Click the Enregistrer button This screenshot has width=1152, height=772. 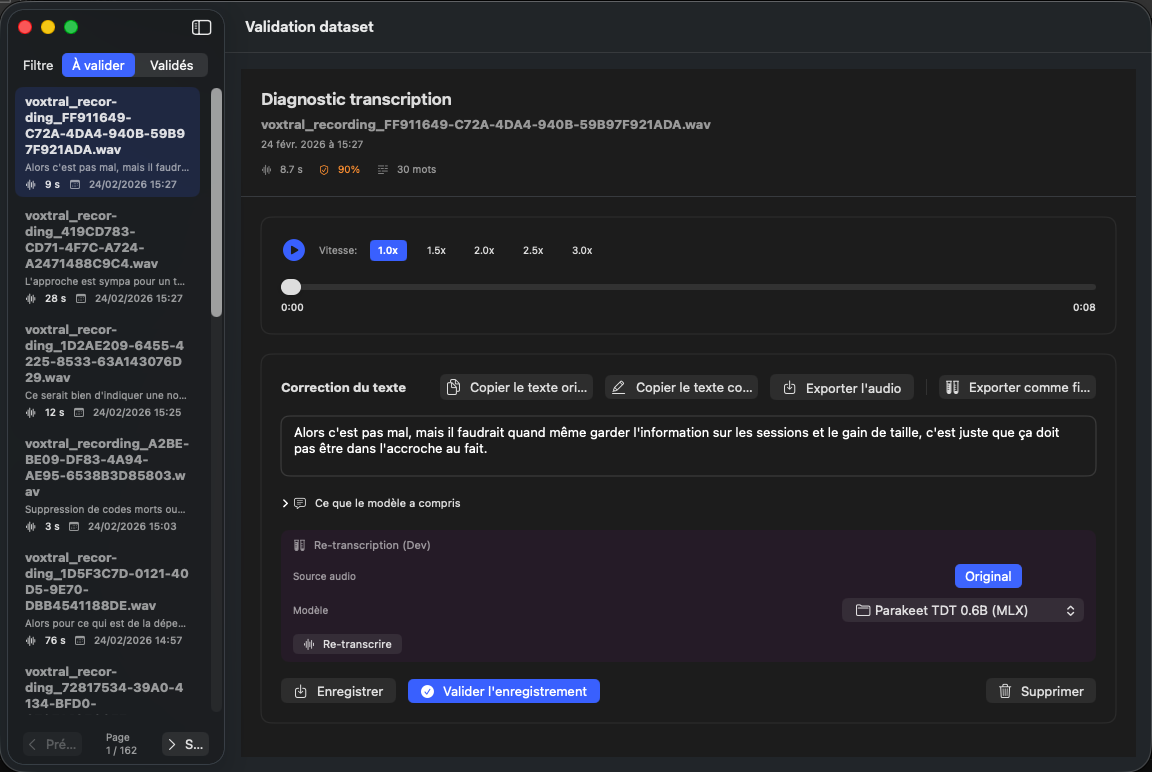click(339, 691)
